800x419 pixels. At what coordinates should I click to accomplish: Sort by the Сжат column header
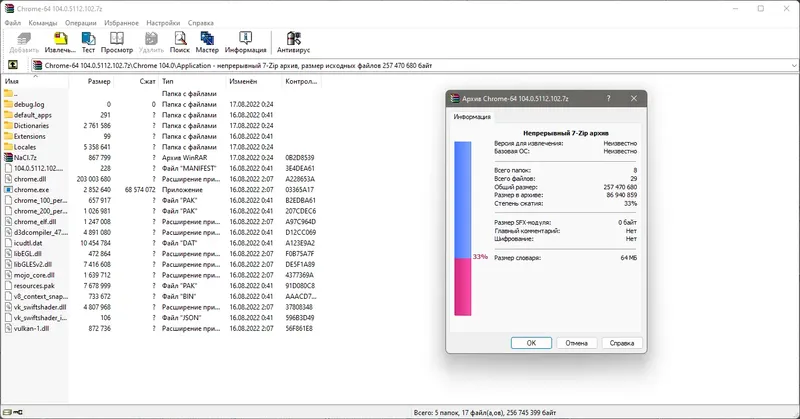(136, 81)
